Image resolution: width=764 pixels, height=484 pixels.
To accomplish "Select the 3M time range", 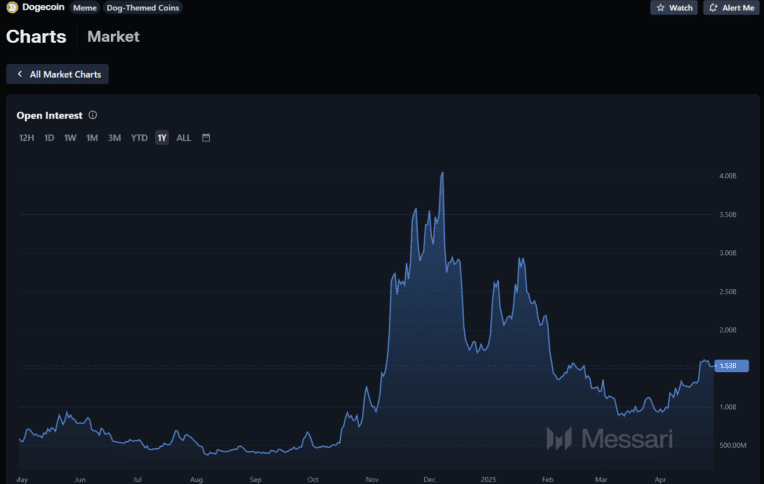I will pyautogui.click(x=115, y=138).
